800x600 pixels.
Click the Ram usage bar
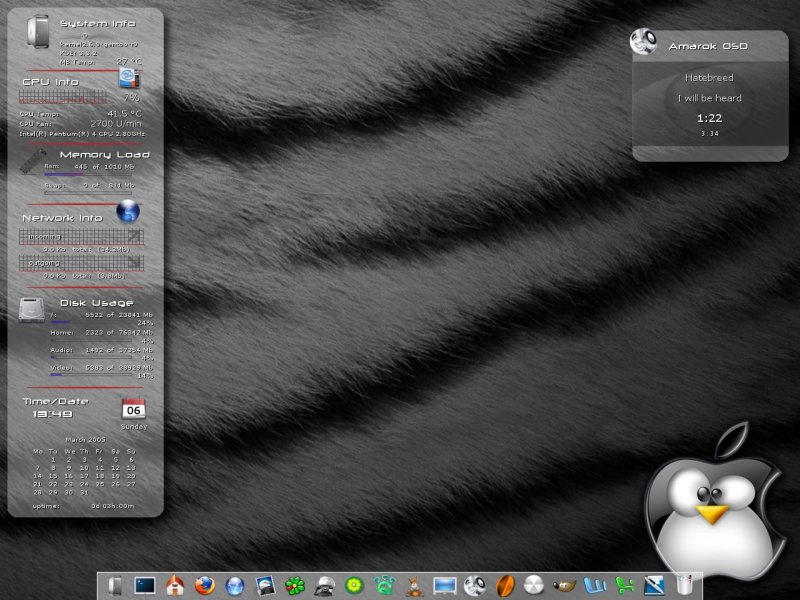(x=88, y=174)
